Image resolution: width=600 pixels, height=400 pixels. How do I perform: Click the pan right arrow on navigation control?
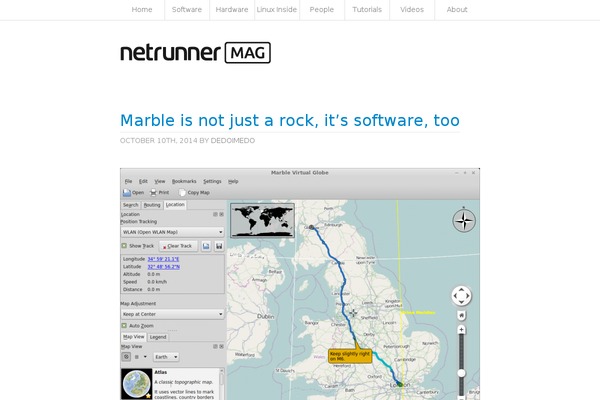(x=468, y=296)
